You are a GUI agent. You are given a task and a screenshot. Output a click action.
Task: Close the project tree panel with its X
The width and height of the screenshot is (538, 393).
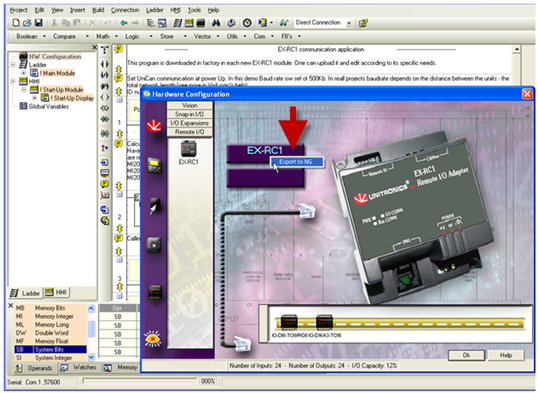coord(94,47)
